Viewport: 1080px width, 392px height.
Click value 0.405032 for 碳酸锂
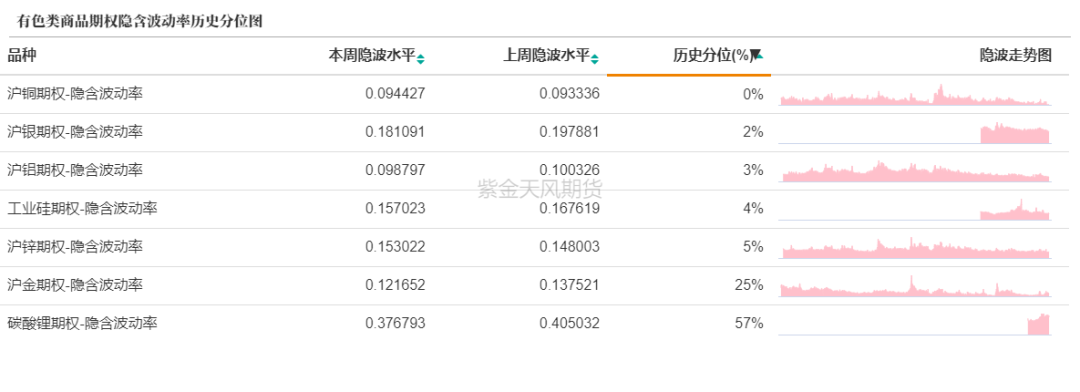pyautogui.click(x=570, y=323)
